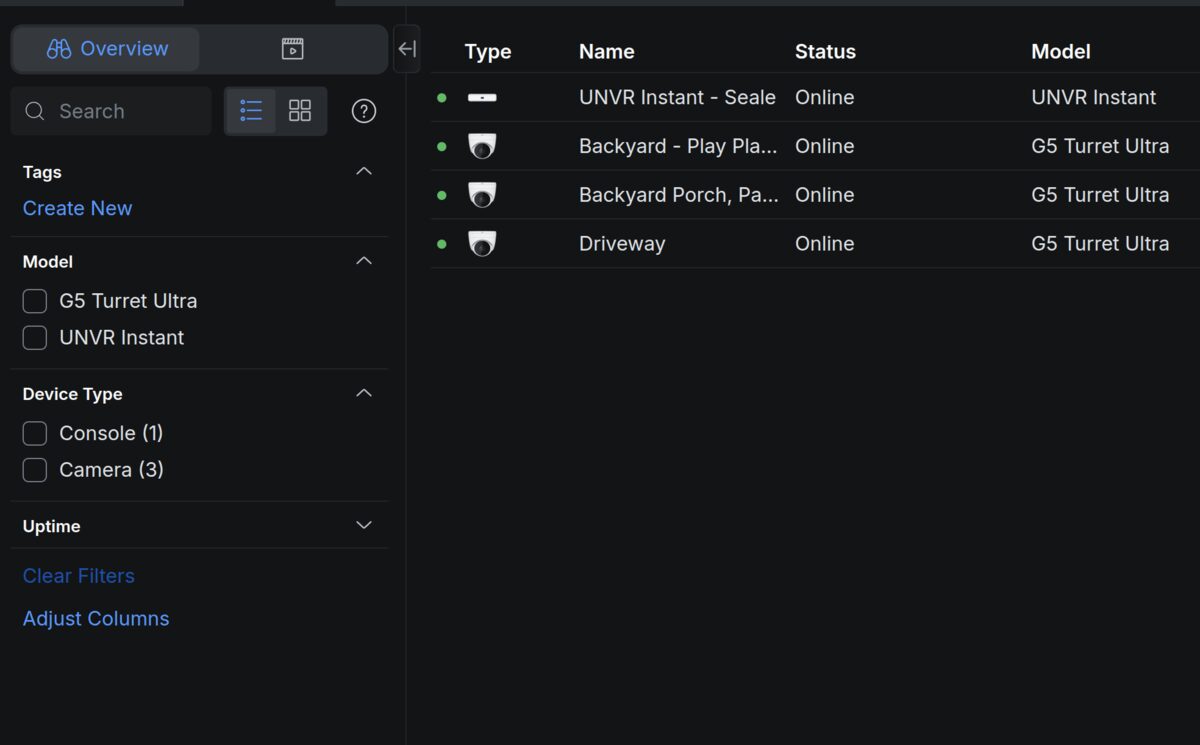Click the Backyard Porch camera icon
1200x745 pixels.
tap(482, 195)
